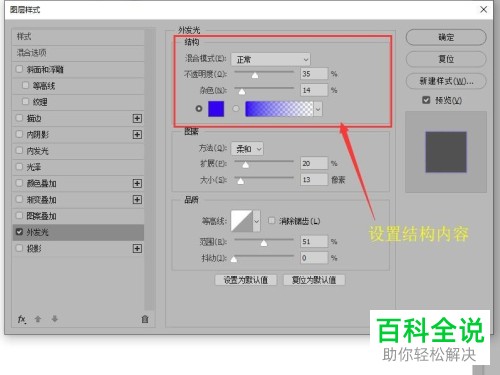Click the 杂色 value field showing 14

click(314, 90)
